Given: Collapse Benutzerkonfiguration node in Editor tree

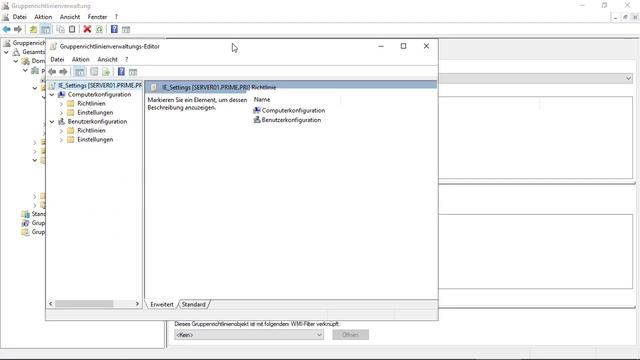Looking at the screenshot, I should click(x=52, y=122).
